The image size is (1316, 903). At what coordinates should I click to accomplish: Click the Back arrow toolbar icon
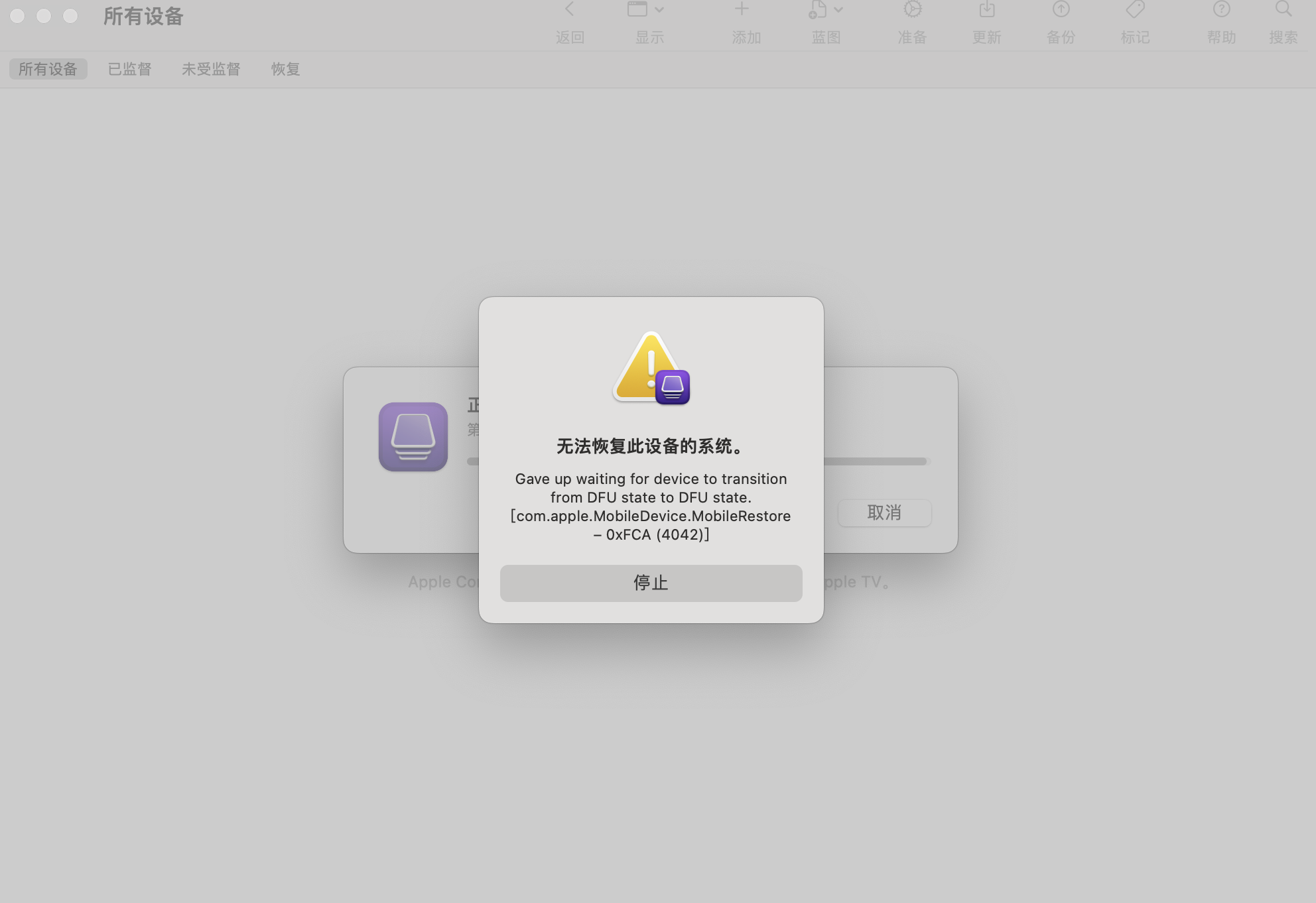[x=569, y=9]
